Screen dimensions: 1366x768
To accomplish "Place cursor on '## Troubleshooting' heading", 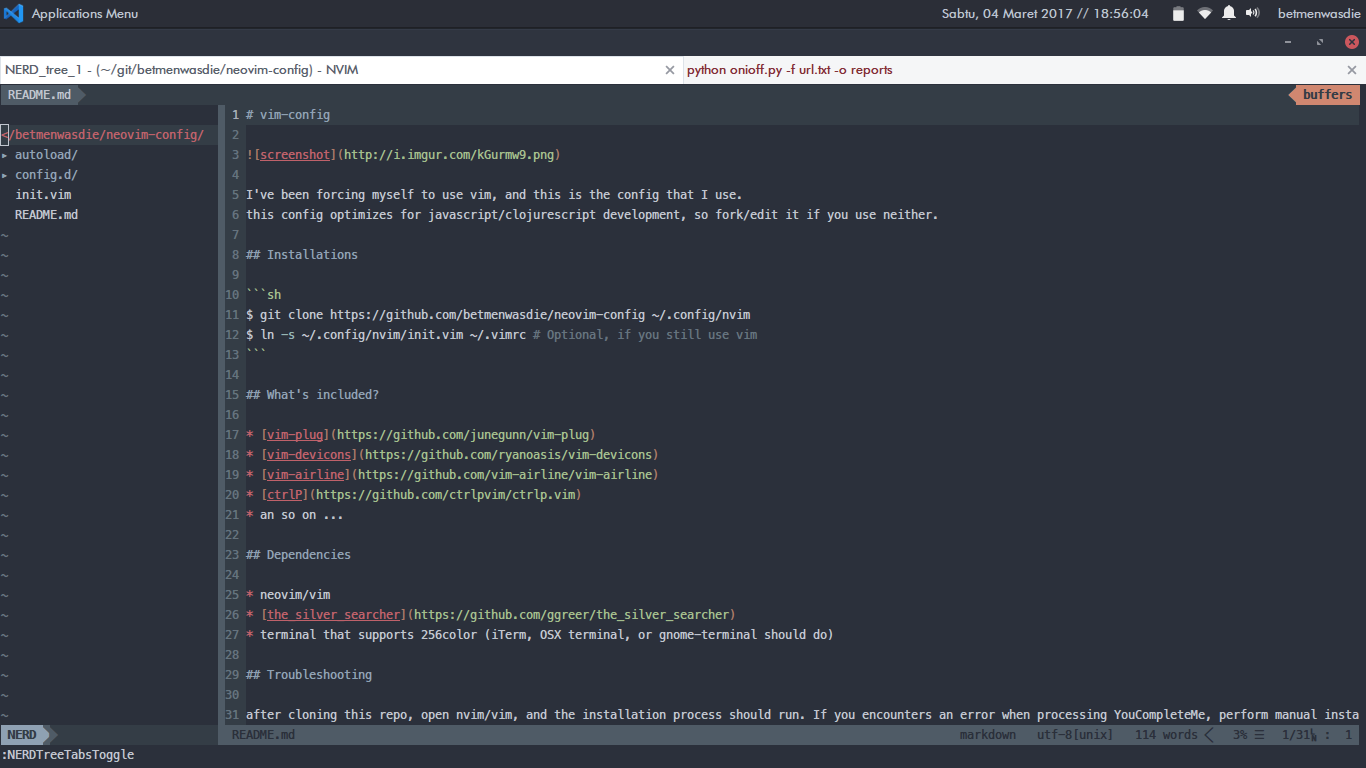I will pyautogui.click(x=309, y=675).
